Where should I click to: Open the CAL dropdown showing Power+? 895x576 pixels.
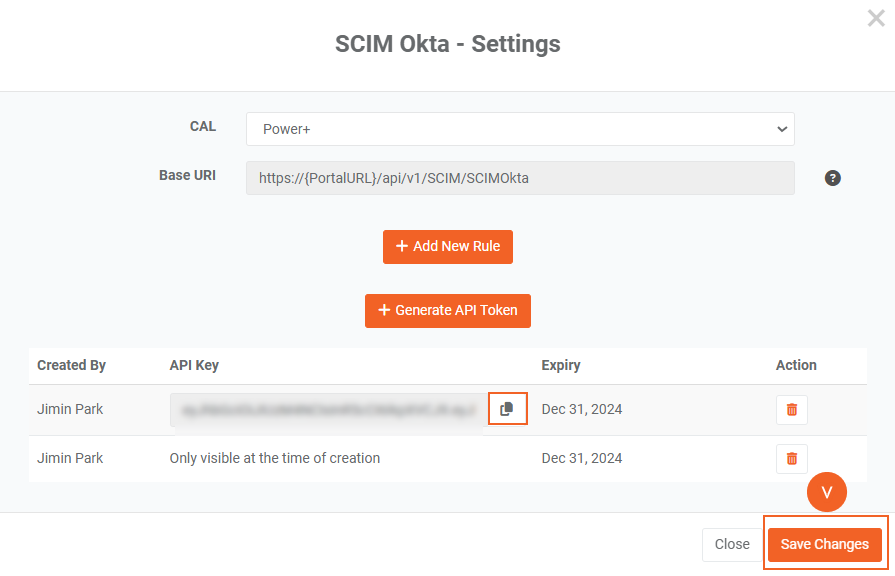pyautogui.click(x=520, y=129)
